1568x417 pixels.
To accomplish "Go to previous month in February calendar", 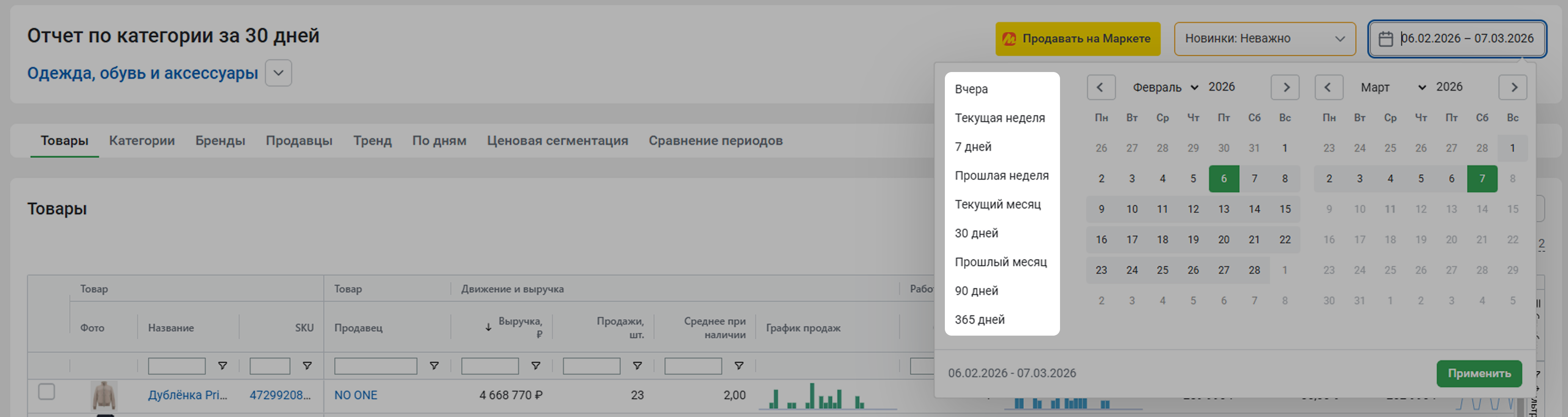I will 1101,87.
